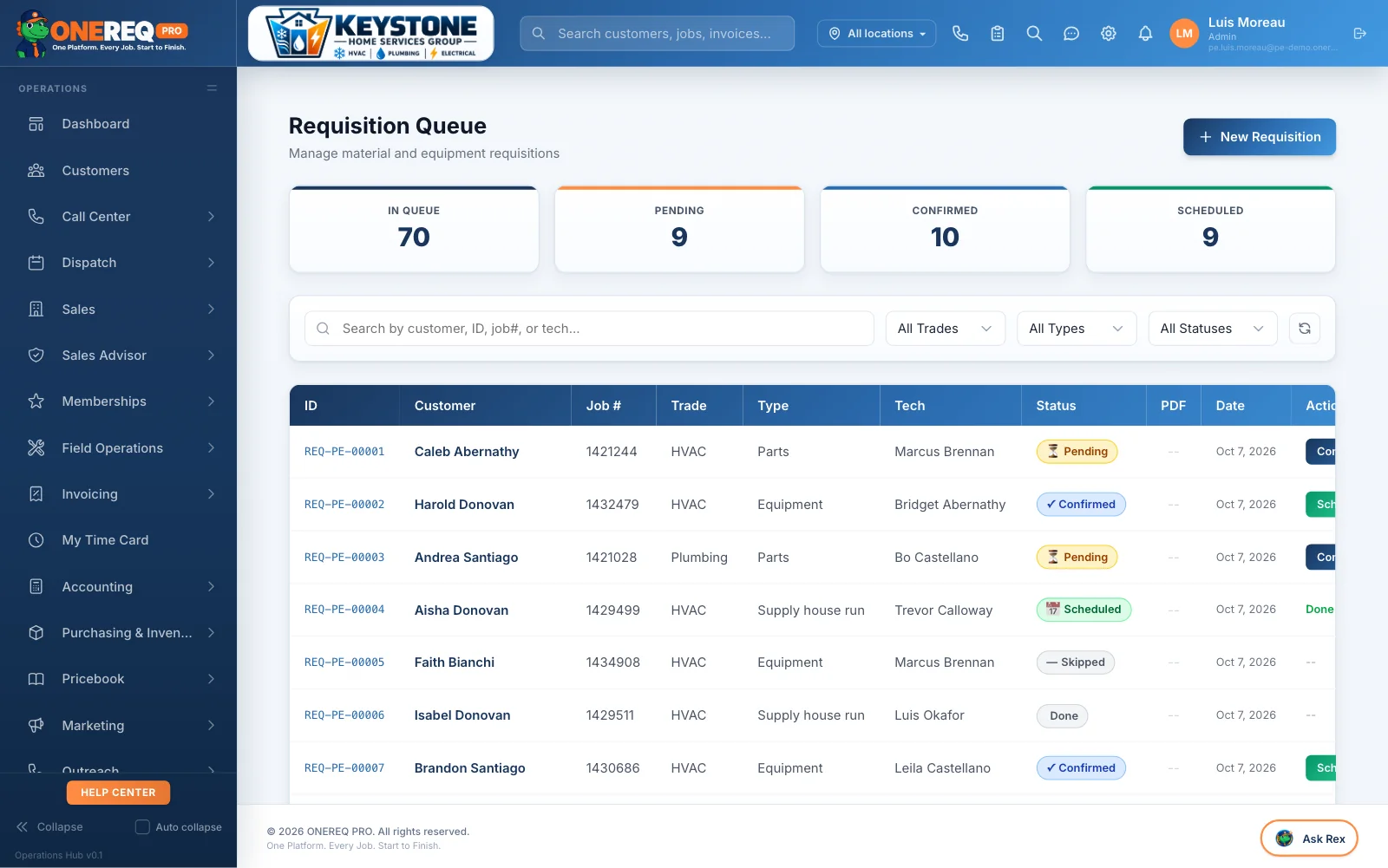Collapse the sidebar with the Collapse button
1388x868 pixels.
[x=49, y=827]
